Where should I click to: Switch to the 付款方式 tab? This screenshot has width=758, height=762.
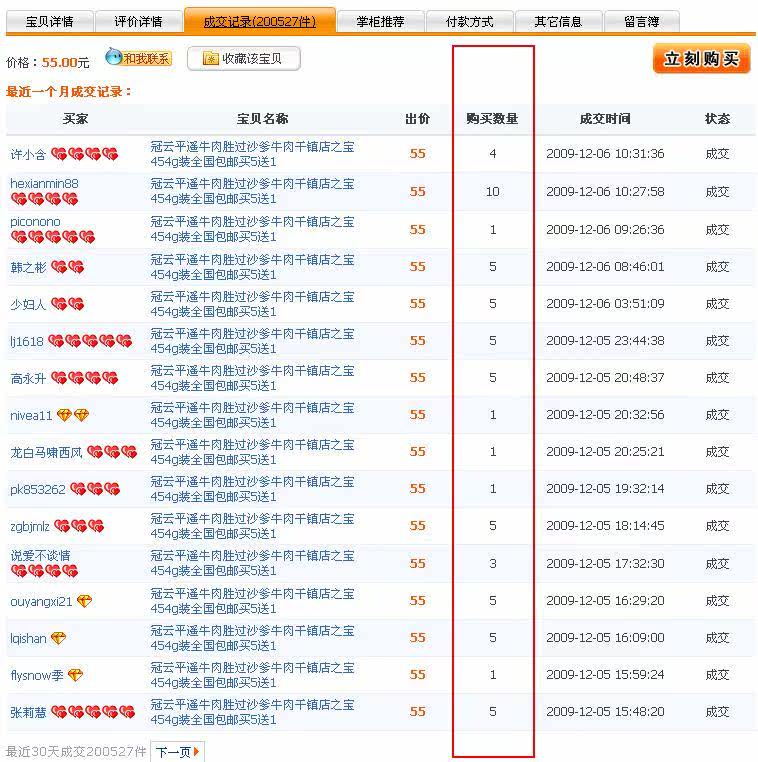coord(469,22)
